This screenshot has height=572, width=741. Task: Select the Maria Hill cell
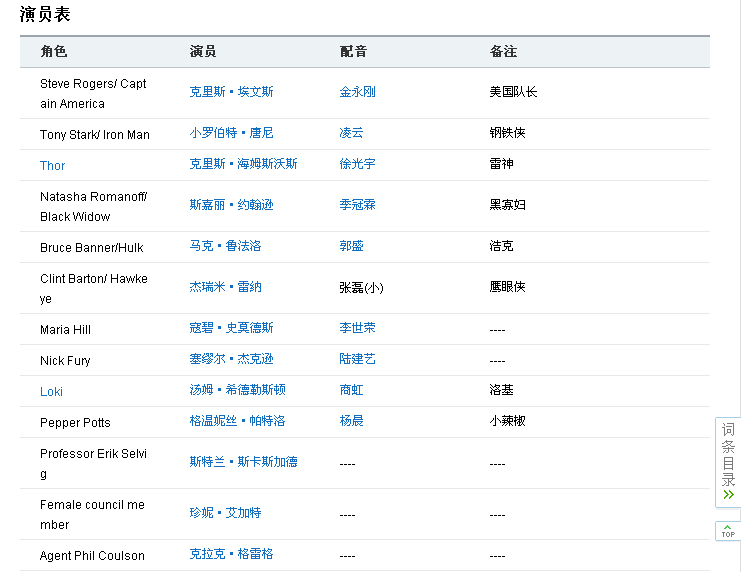click(65, 330)
